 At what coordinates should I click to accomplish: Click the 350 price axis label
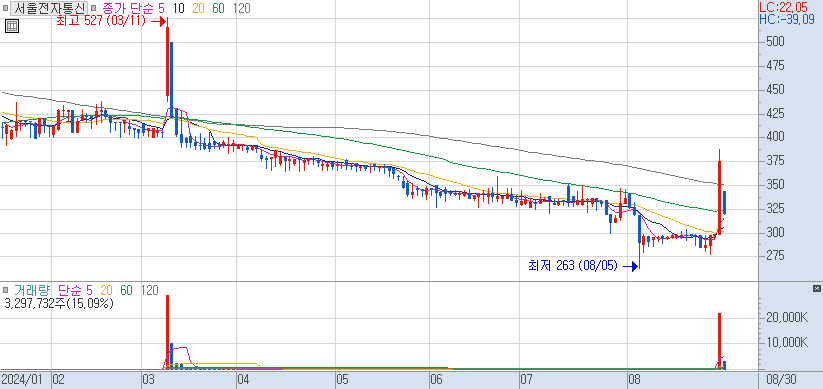[x=776, y=185]
